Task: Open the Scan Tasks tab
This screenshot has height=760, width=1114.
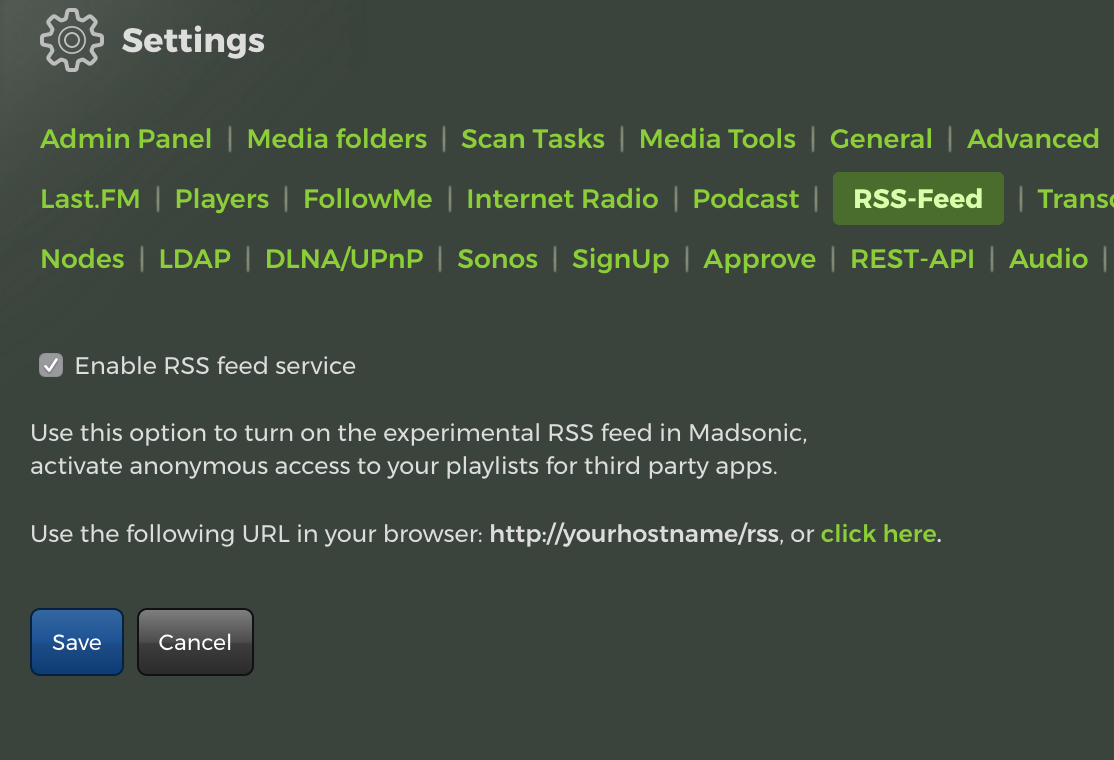Action: tap(533, 139)
